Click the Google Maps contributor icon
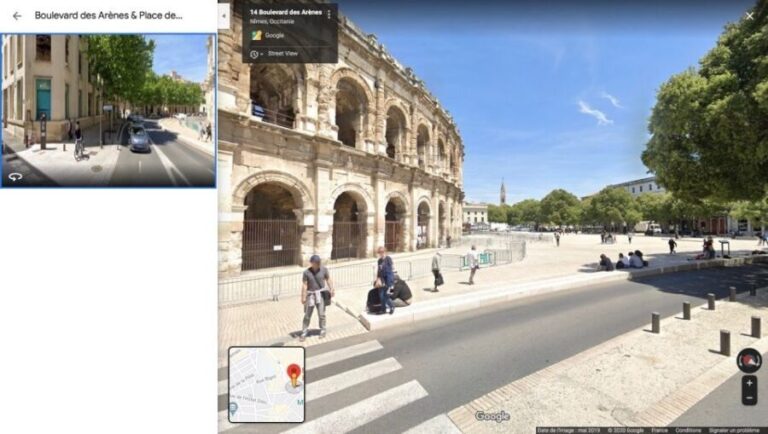 256,35
